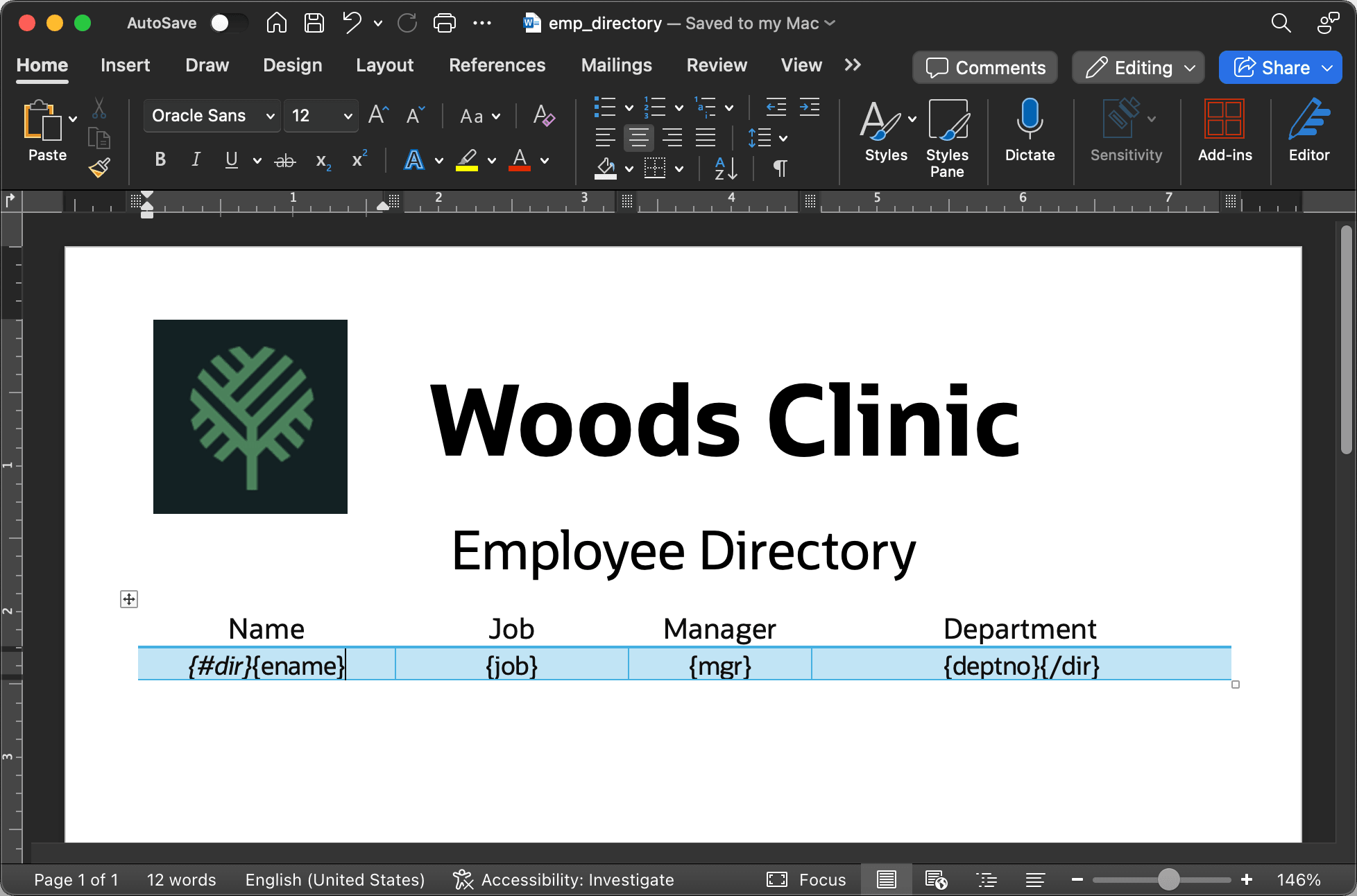Expand the underline style arrow

click(257, 161)
